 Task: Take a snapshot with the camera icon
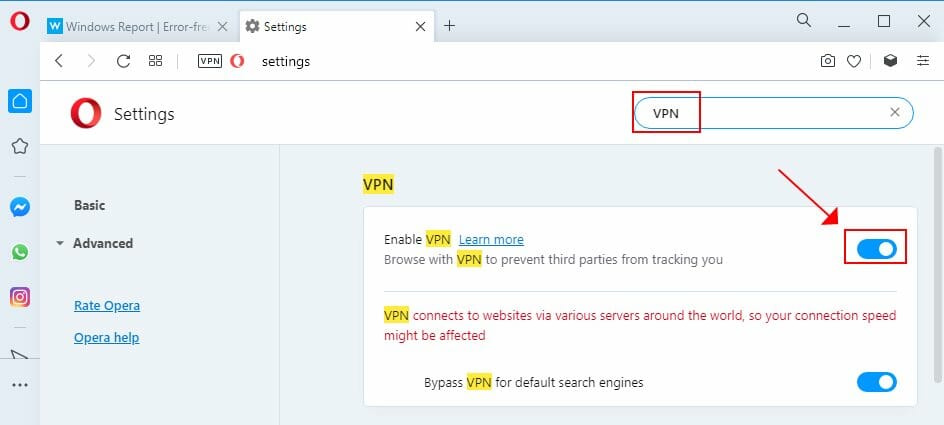828,61
